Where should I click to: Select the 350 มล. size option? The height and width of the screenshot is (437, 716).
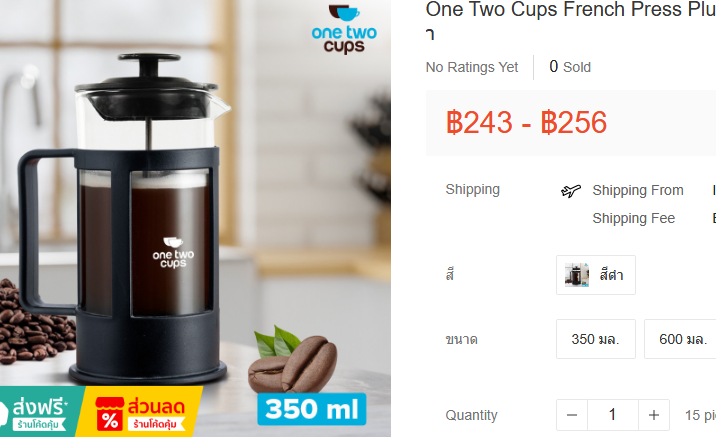595,339
